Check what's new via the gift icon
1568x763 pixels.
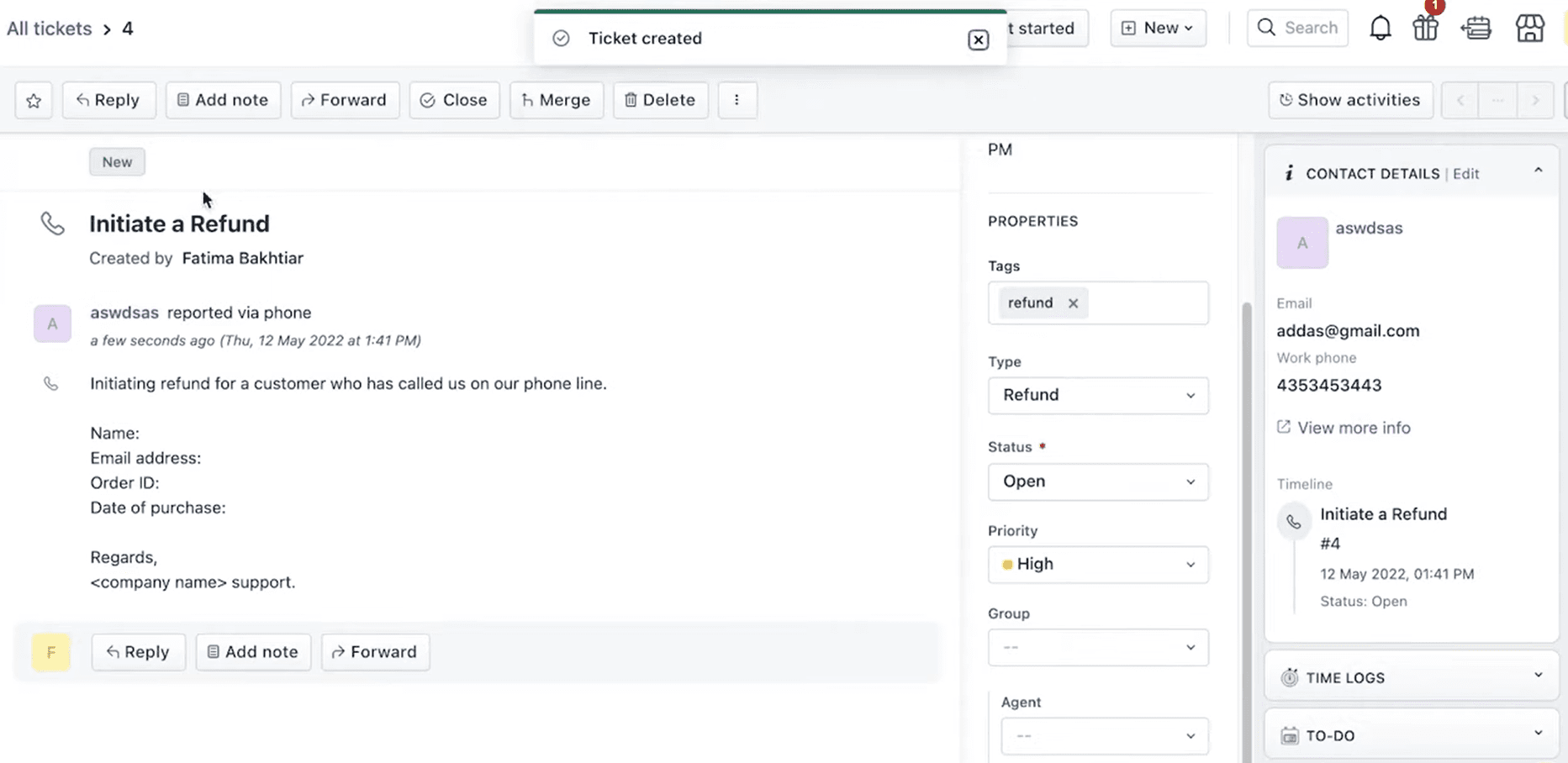coord(1426,28)
